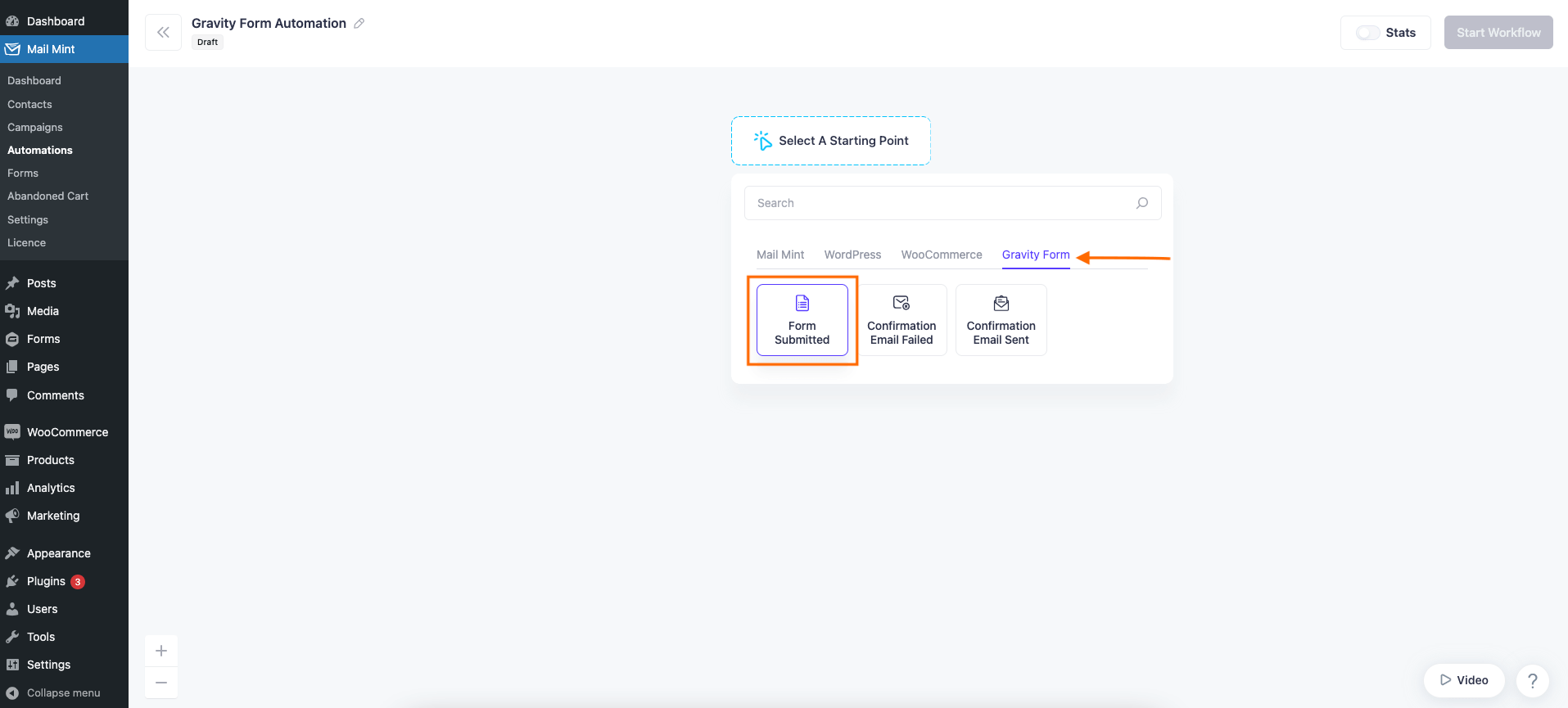
Task: Open Marketing in sidebar
Action: tap(64, 516)
